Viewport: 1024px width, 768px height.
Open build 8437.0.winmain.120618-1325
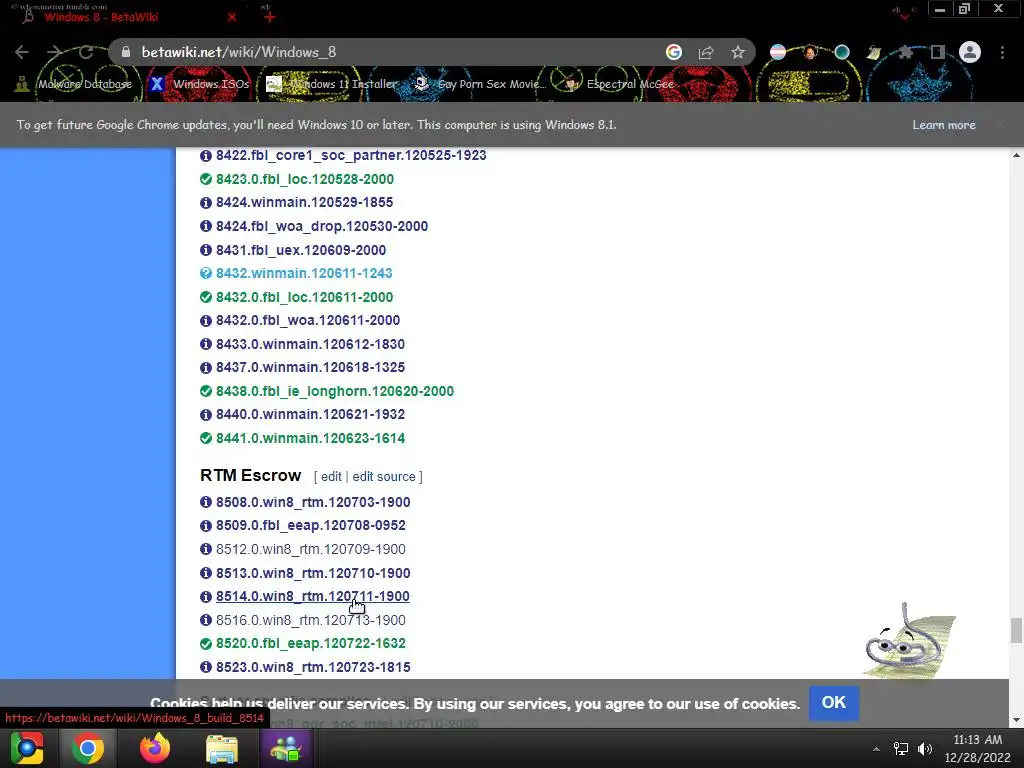[x=310, y=367]
